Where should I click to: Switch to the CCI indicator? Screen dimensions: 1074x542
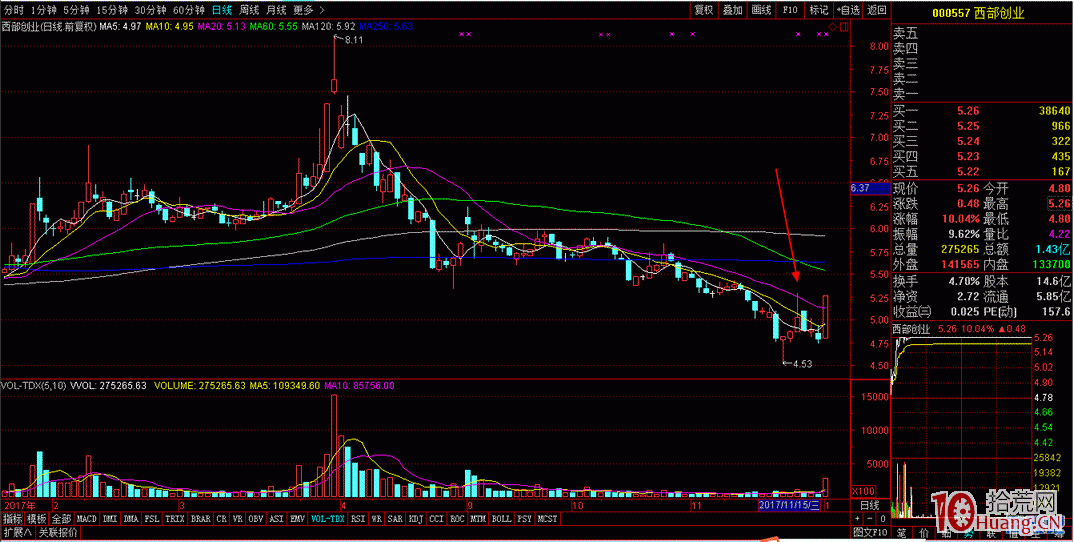pyautogui.click(x=437, y=519)
